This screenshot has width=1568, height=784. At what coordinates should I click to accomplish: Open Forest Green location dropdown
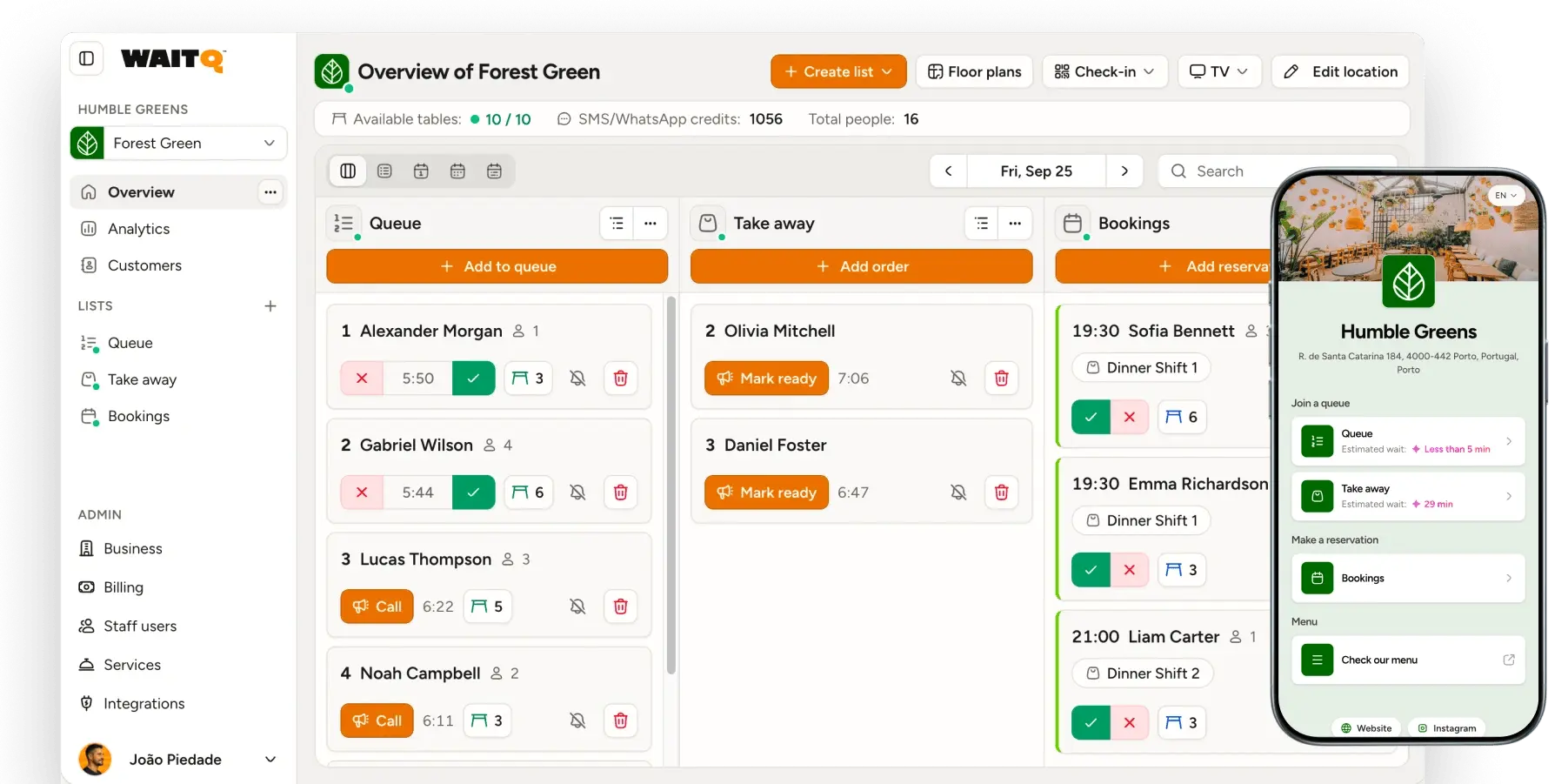coord(178,143)
